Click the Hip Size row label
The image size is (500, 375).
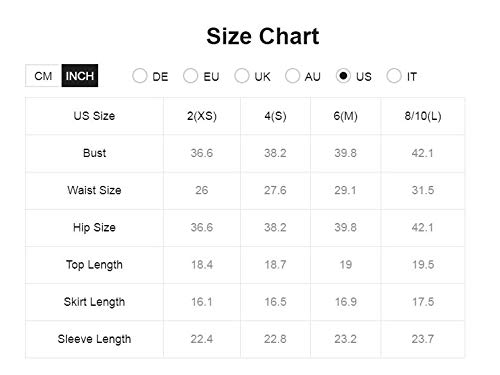click(x=94, y=228)
